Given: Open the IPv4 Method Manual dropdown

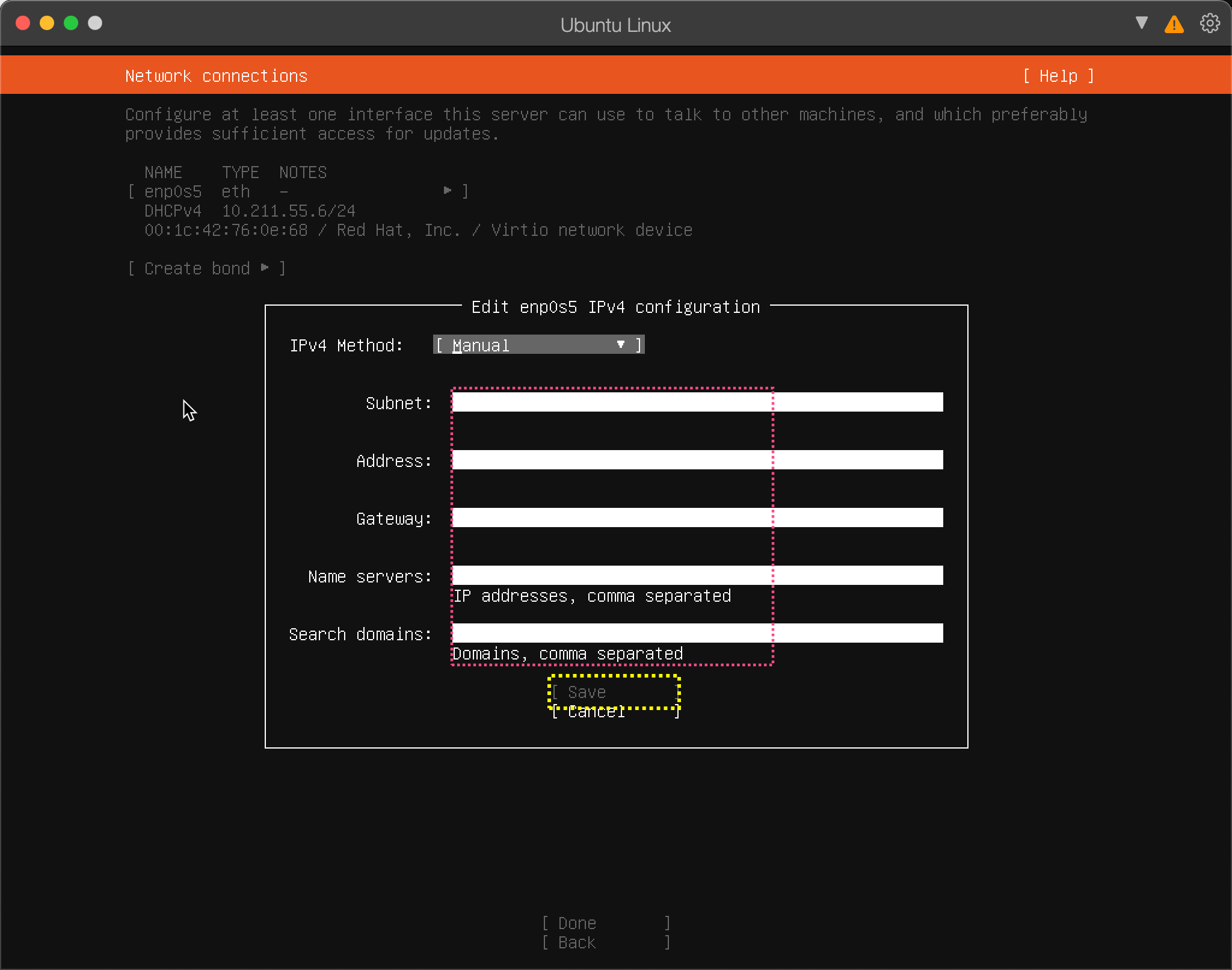Looking at the screenshot, I should click(538, 345).
